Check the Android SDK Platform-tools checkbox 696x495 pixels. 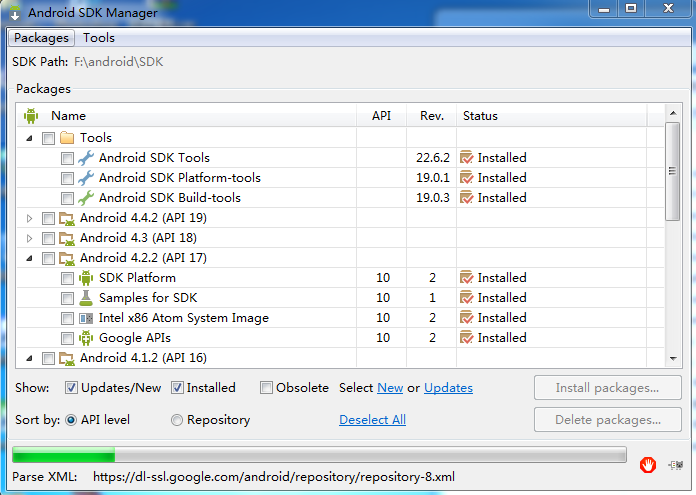pyautogui.click(x=67, y=178)
